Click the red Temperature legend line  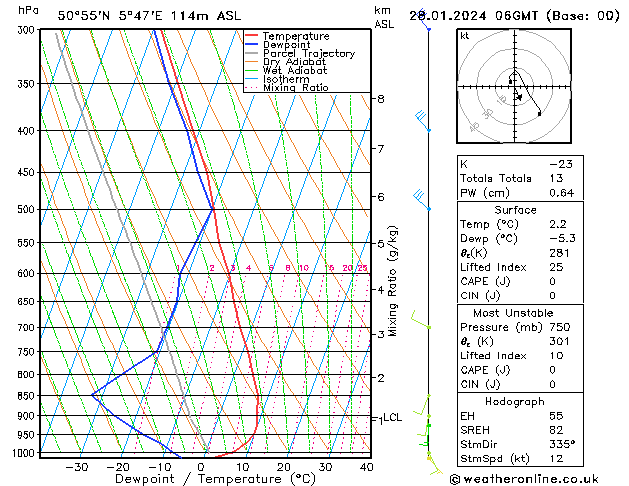click(251, 36)
